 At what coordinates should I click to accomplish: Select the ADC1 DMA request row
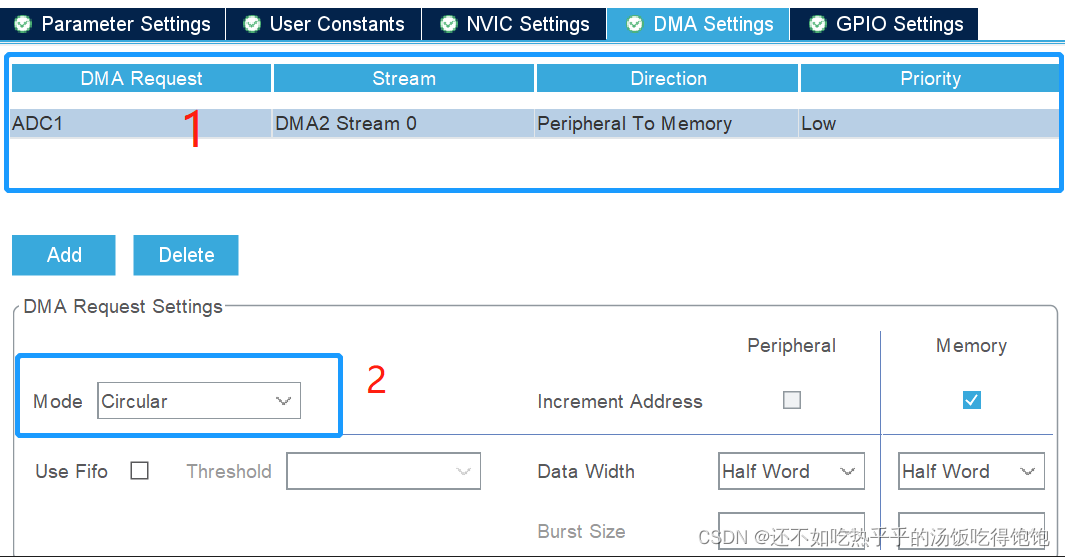tap(535, 124)
